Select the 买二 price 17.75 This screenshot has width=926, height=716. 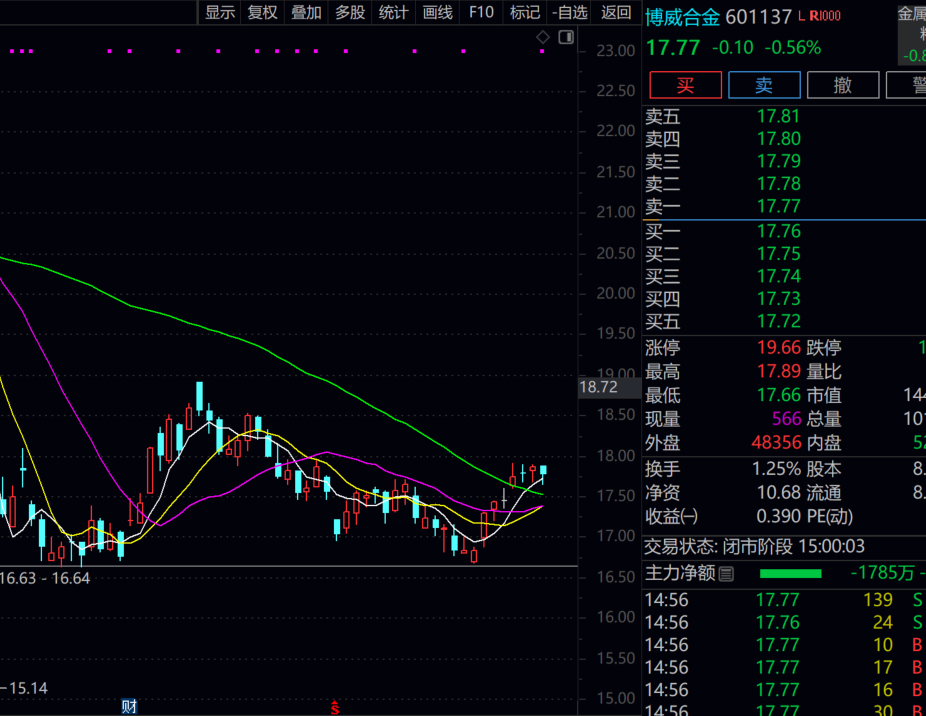coord(779,253)
